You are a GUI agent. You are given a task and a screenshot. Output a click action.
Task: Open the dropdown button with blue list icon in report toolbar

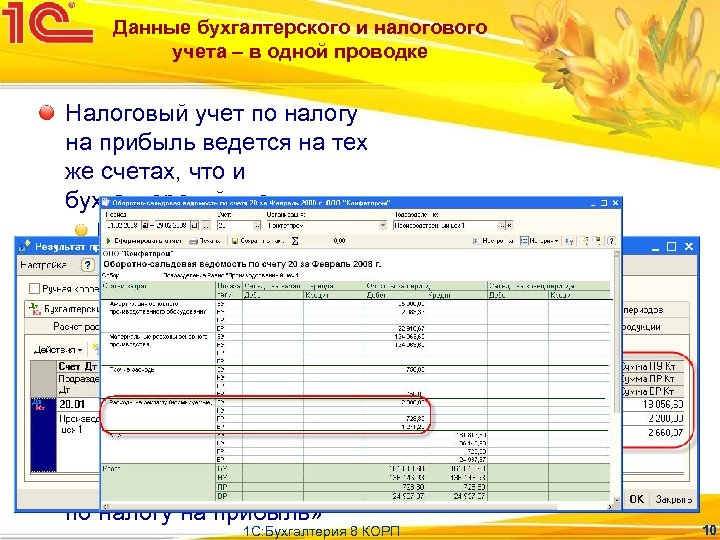point(539,241)
